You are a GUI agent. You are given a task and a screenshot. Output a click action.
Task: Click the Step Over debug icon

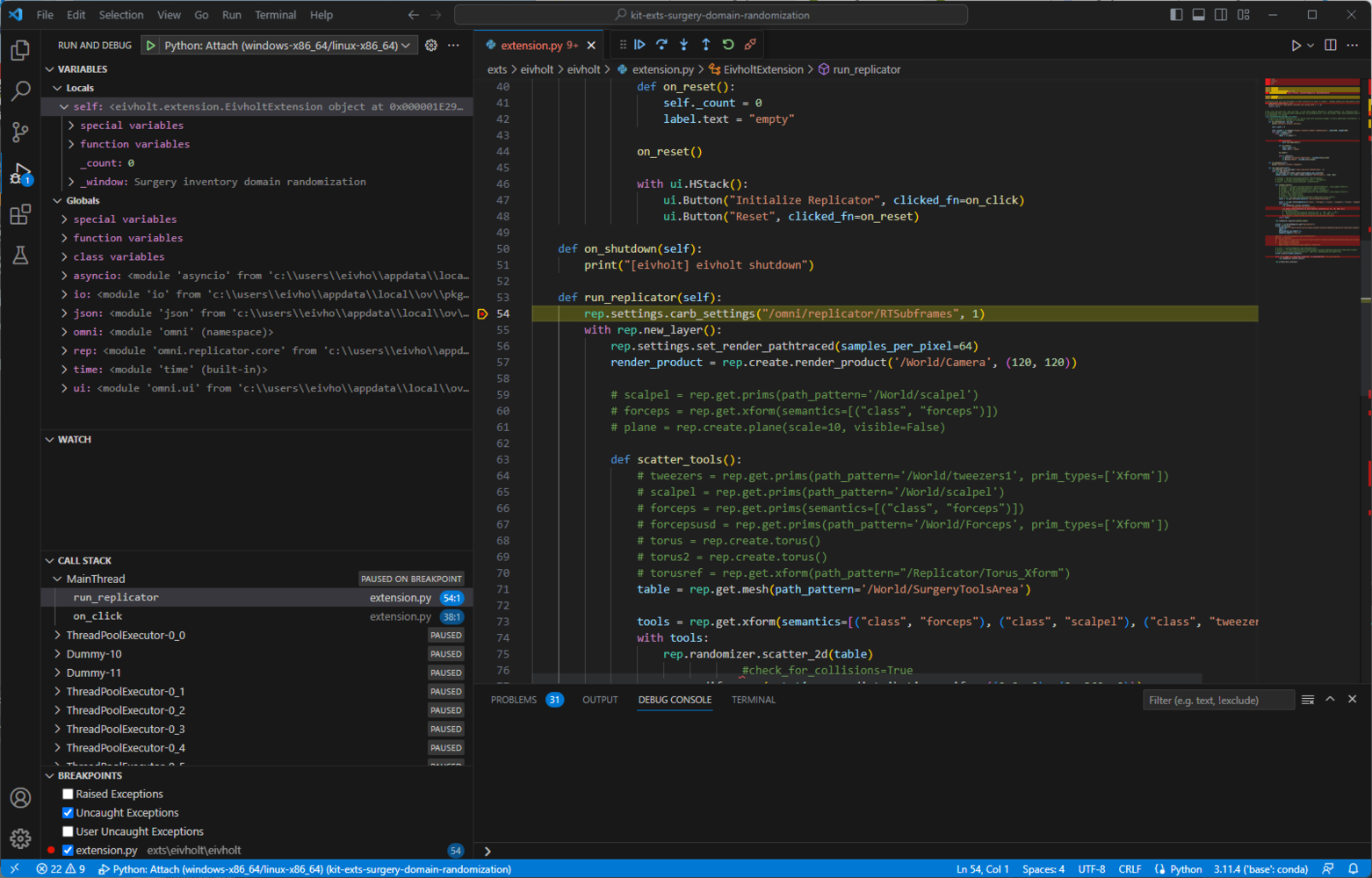point(661,45)
